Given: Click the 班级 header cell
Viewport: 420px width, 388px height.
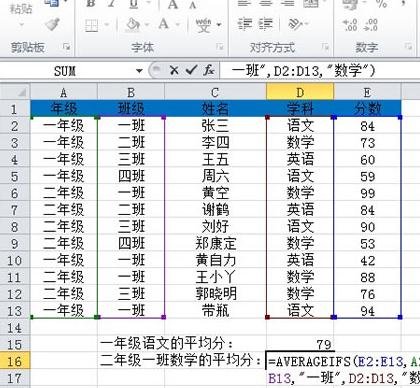Looking at the screenshot, I should (131, 109).
